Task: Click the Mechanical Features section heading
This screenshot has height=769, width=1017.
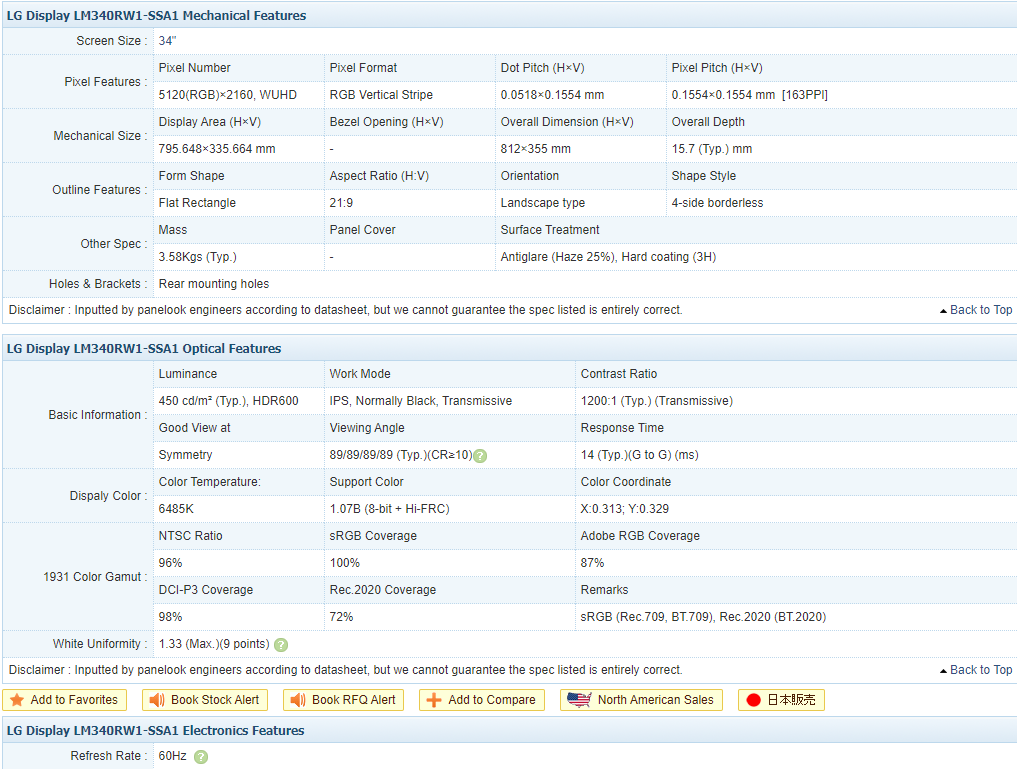Action: tap(157, 15)
